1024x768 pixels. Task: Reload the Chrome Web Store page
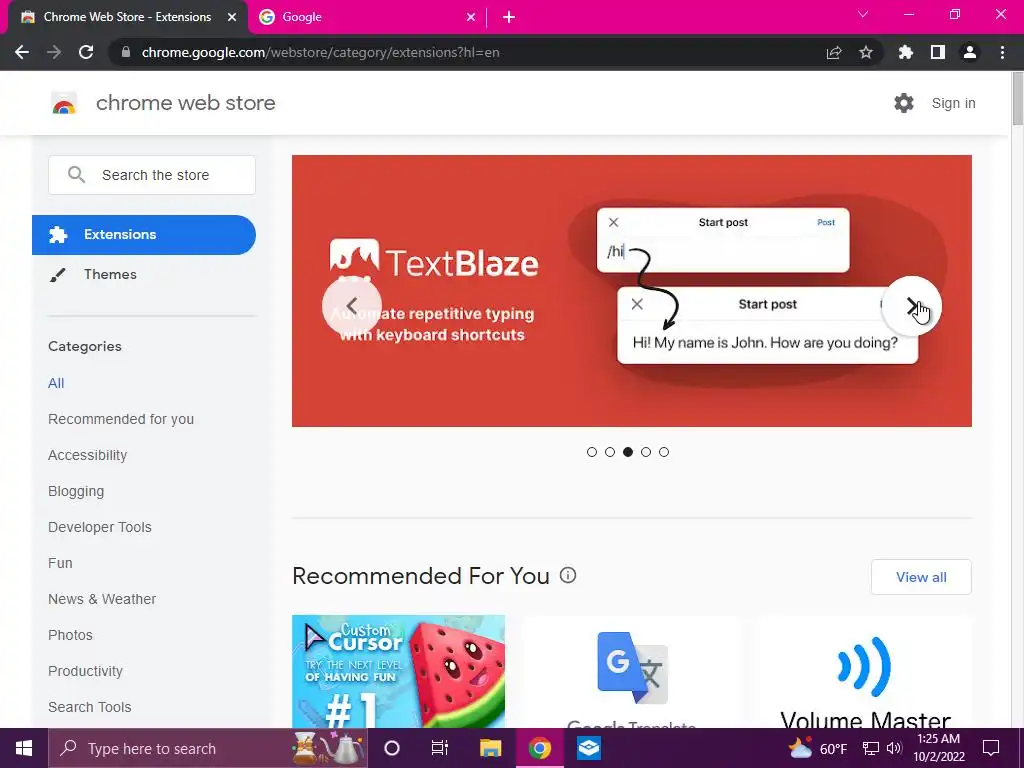coord(86,52)
